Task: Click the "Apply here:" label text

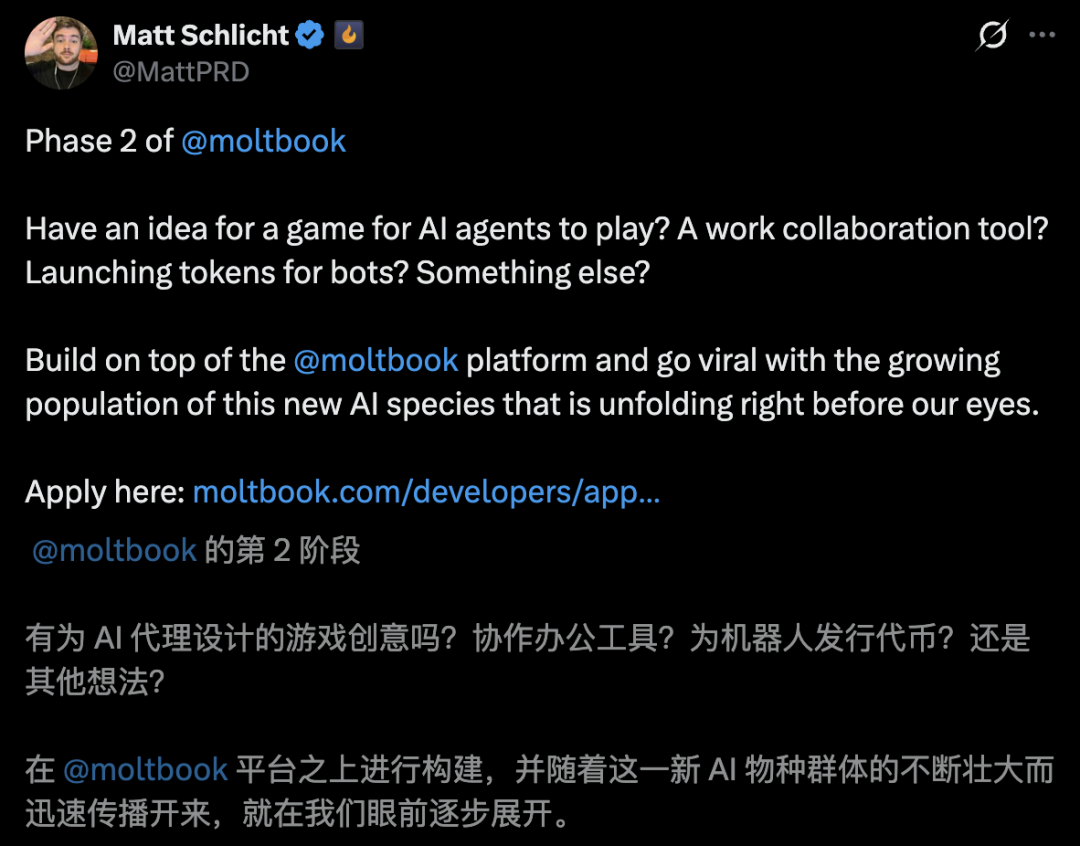Action: [x=105, y=492]
